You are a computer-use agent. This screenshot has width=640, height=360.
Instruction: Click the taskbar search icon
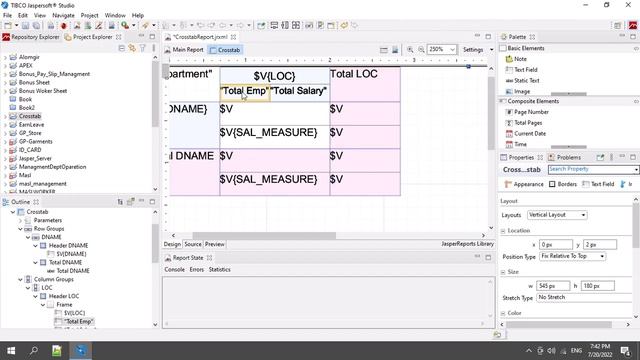point(34,351)
